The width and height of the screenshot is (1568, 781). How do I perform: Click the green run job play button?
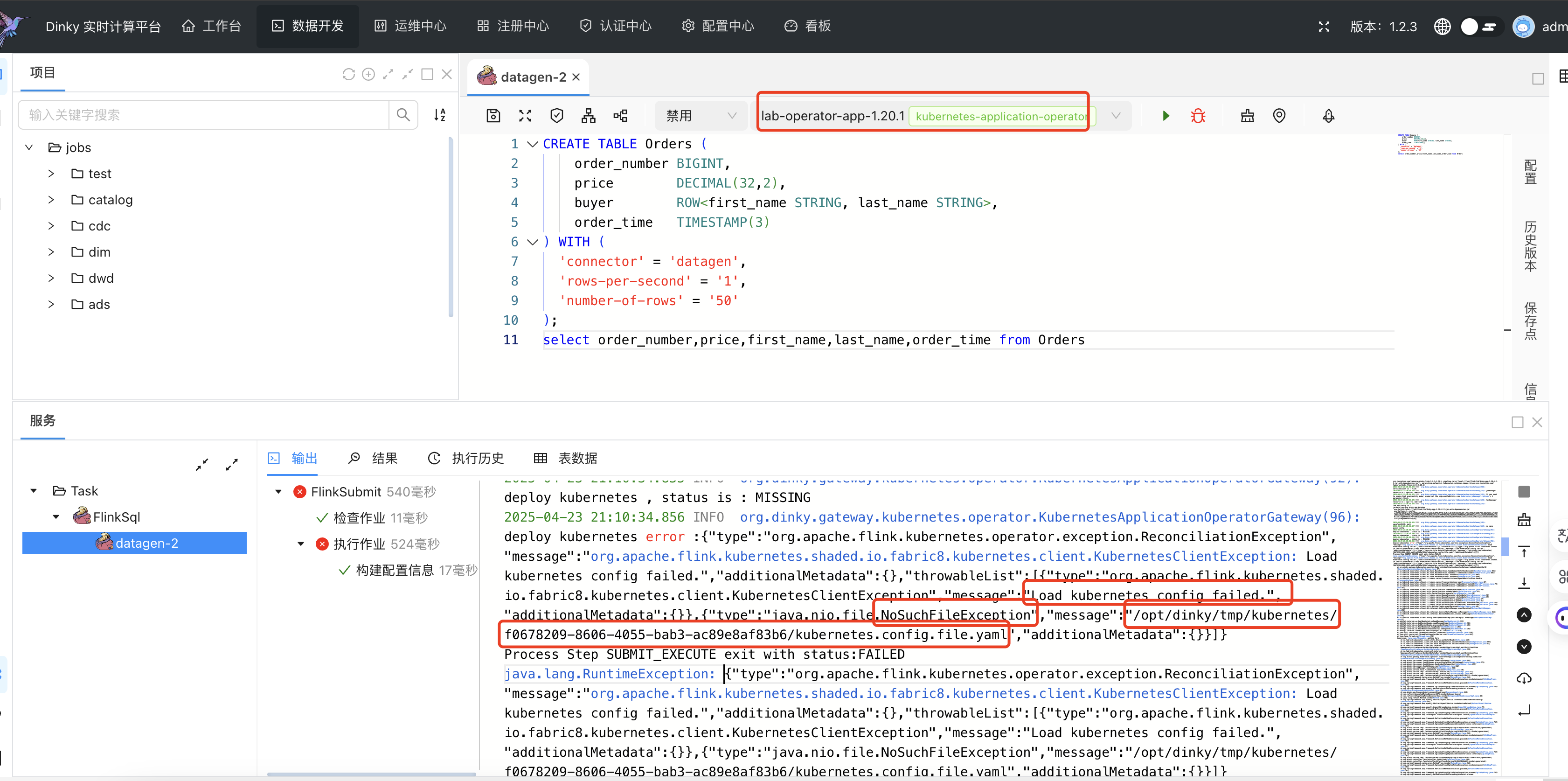(x=1166, y=116)
